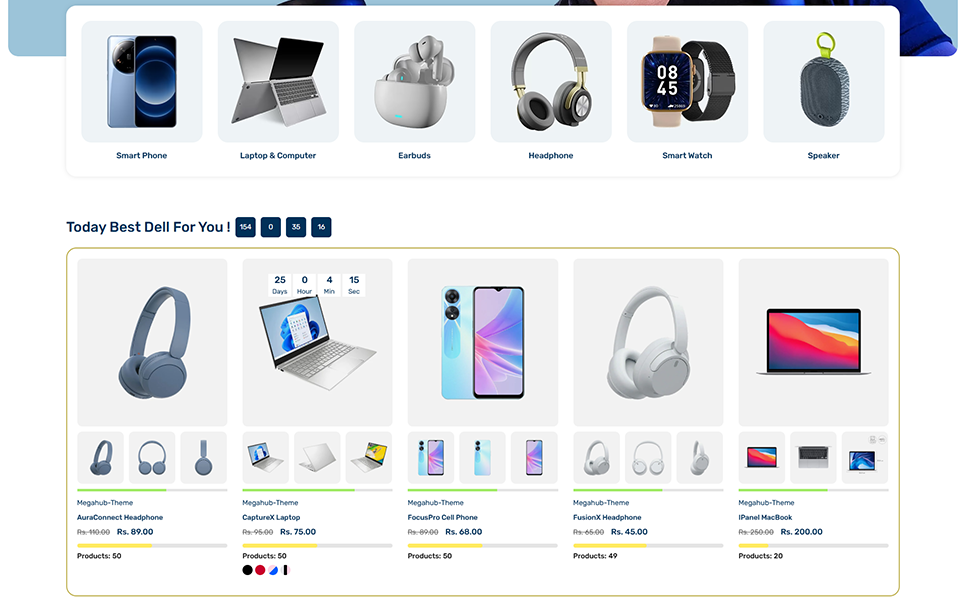Image resolution: width=965 pixels, height=600 pixels.
Task: Pick the red color swatch under CaptureX Laptop
Action: (260, 570)
